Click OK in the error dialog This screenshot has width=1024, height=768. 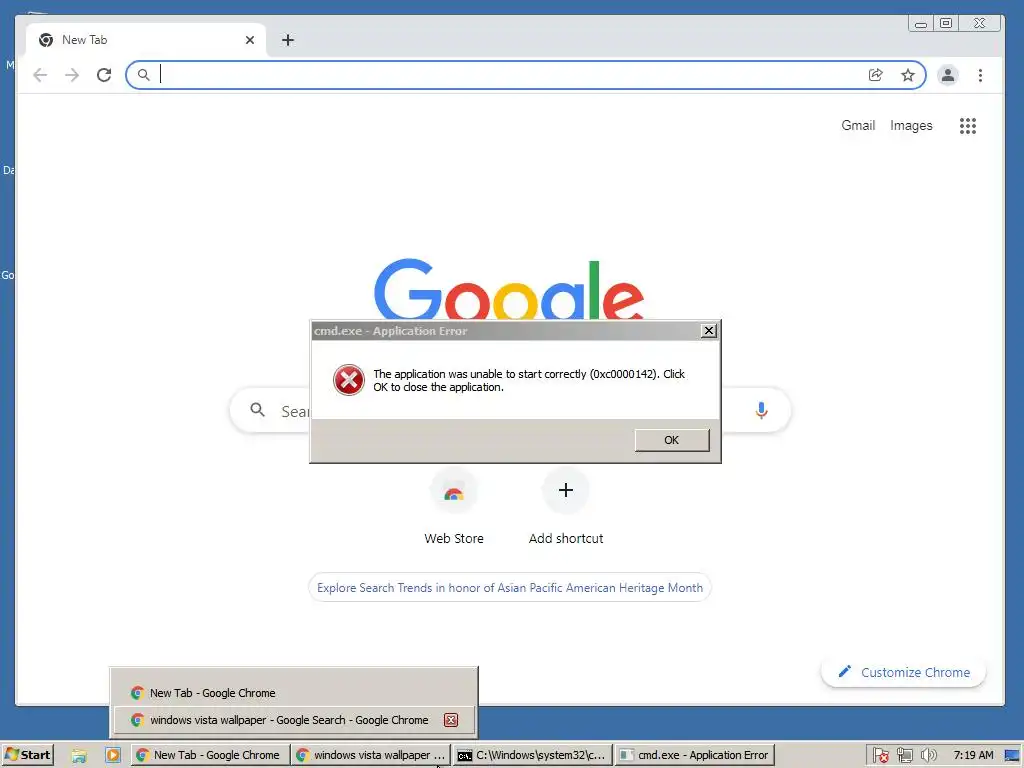click(672, 440)
